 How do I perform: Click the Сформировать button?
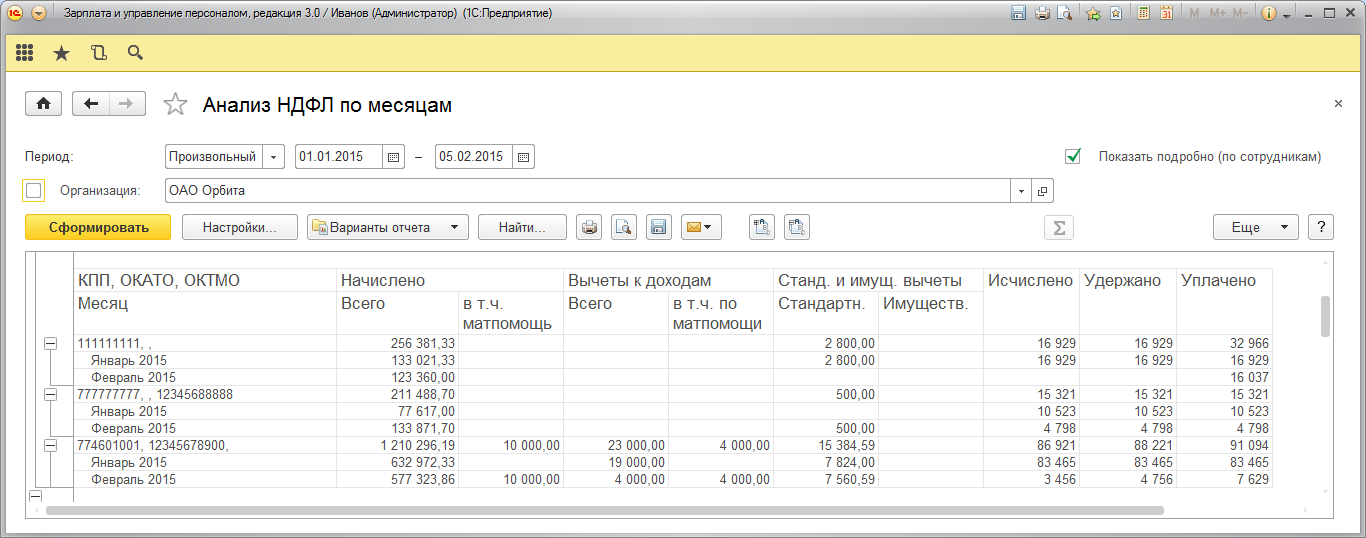98,227
